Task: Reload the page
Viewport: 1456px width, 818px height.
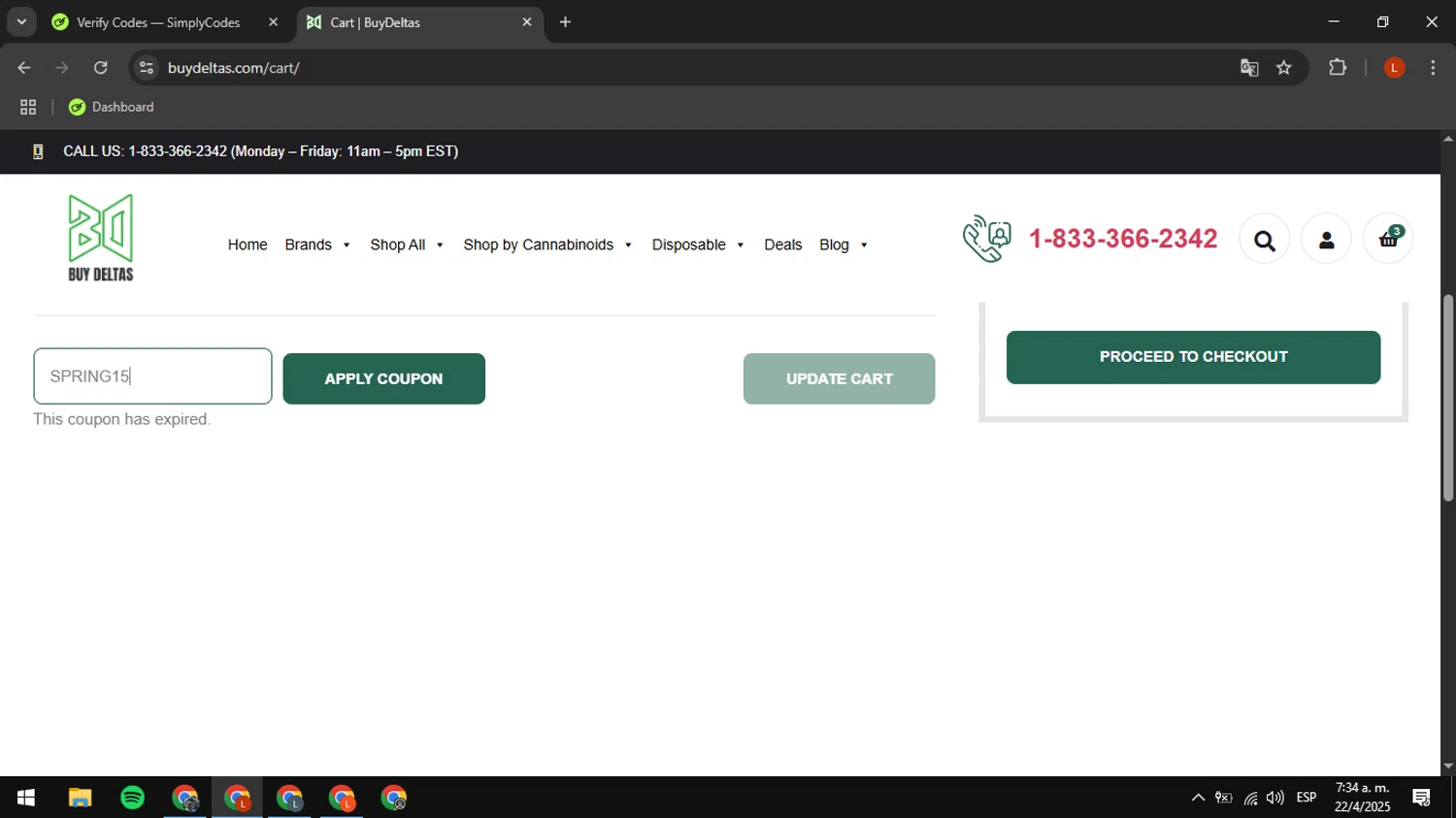Action: tap(101, 68)
